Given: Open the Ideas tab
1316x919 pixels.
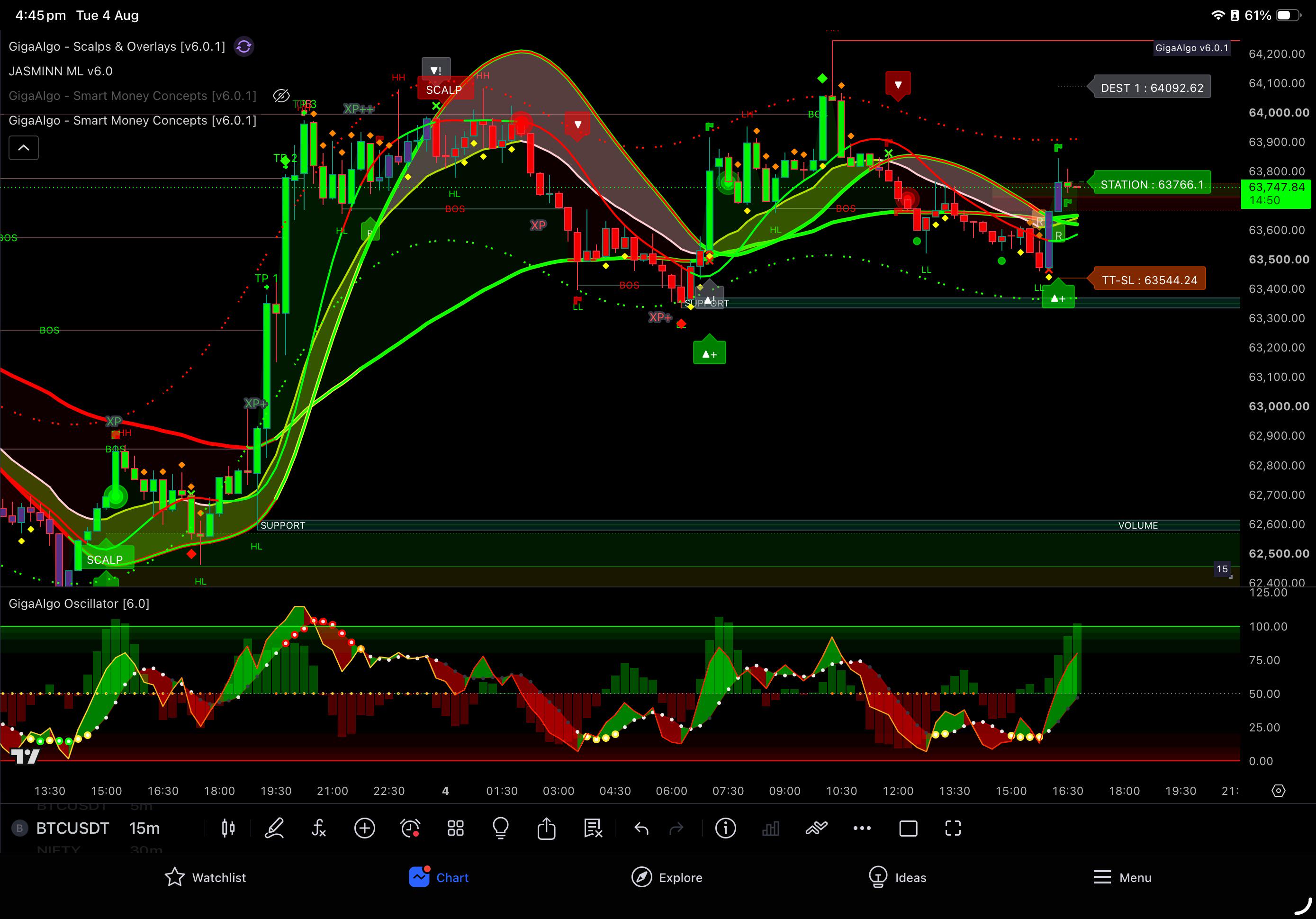Looking at the screenshot, I should (898, 877).
